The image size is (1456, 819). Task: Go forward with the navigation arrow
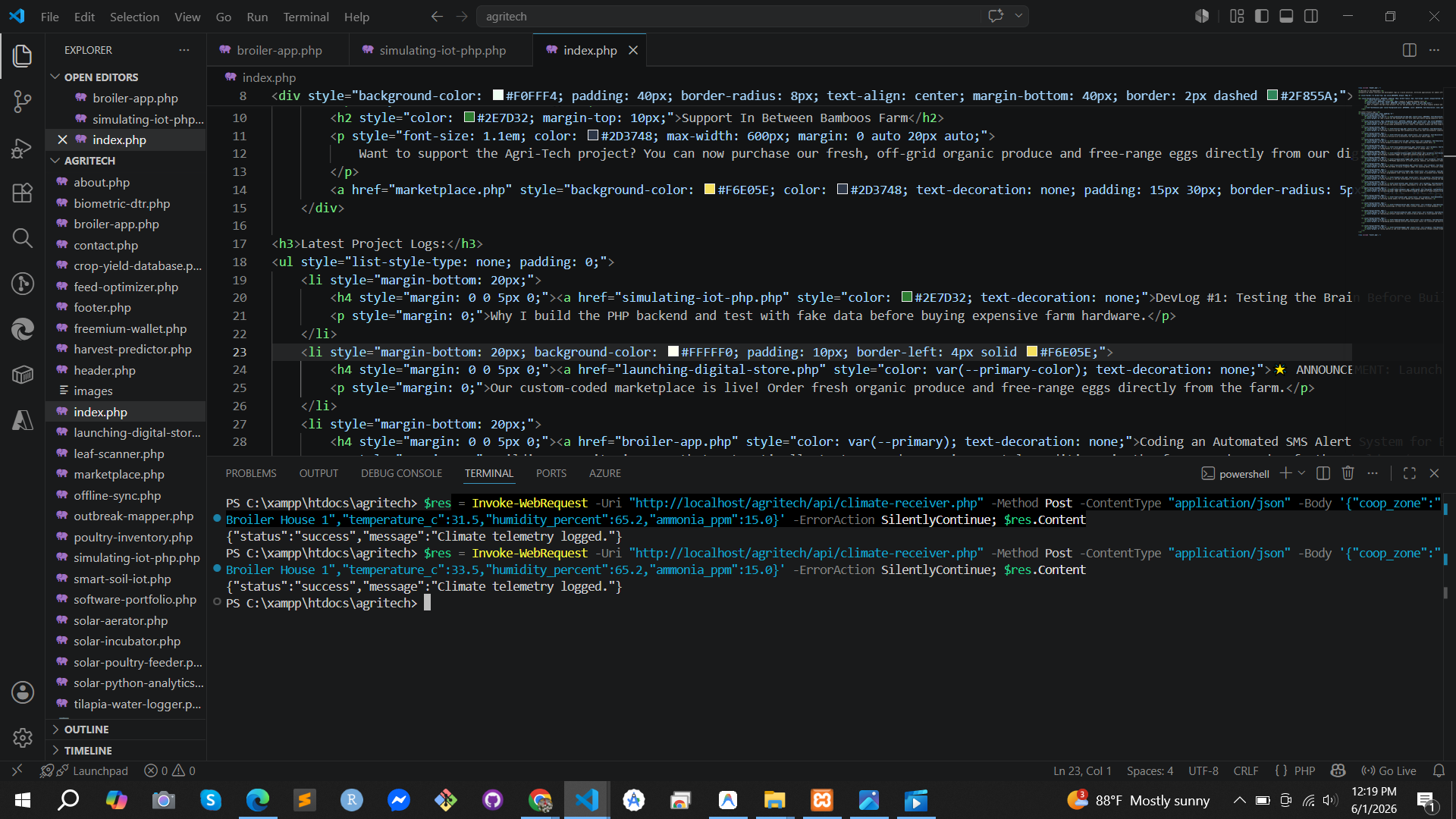pyautogui.click(x=462, y=16)
